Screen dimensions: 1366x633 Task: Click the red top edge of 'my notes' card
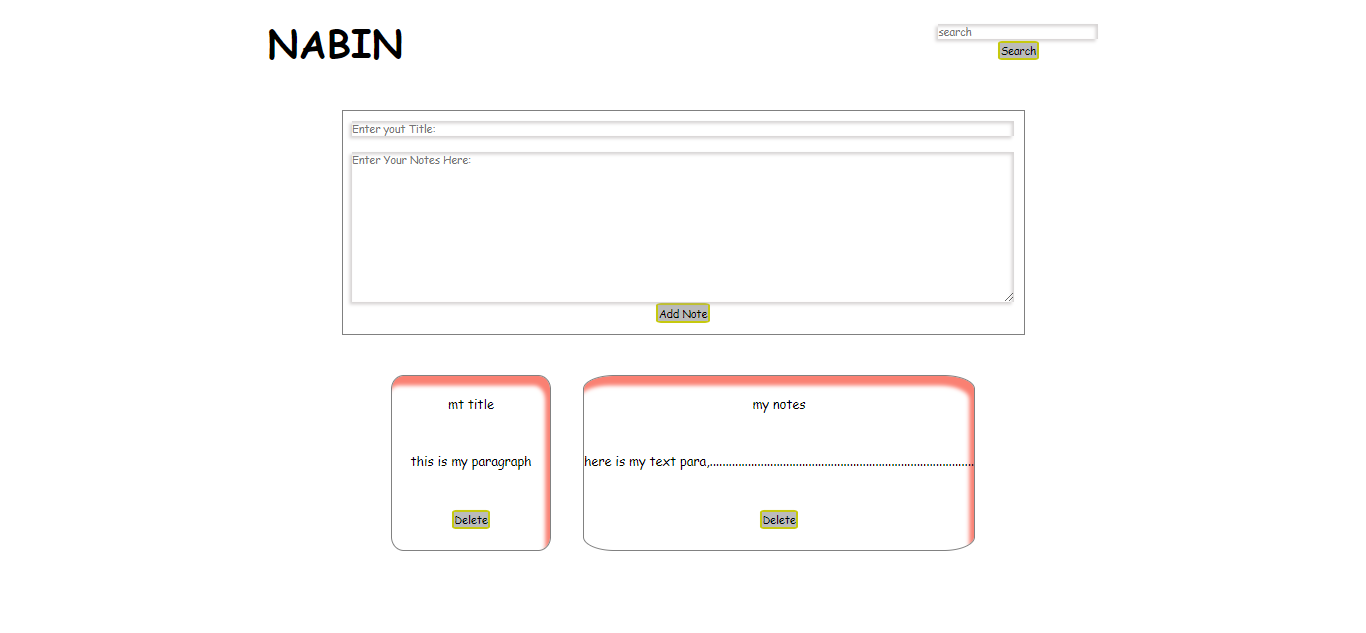779,380
